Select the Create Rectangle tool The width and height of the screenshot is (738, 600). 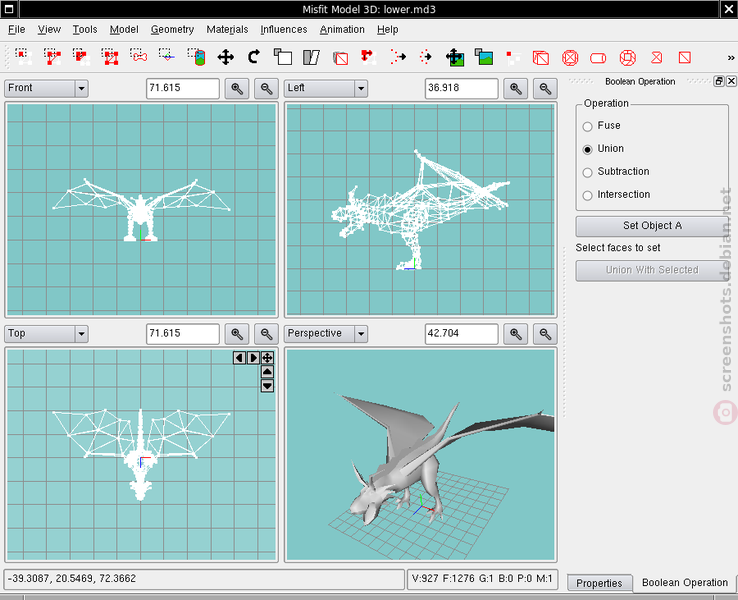[685, 57]
